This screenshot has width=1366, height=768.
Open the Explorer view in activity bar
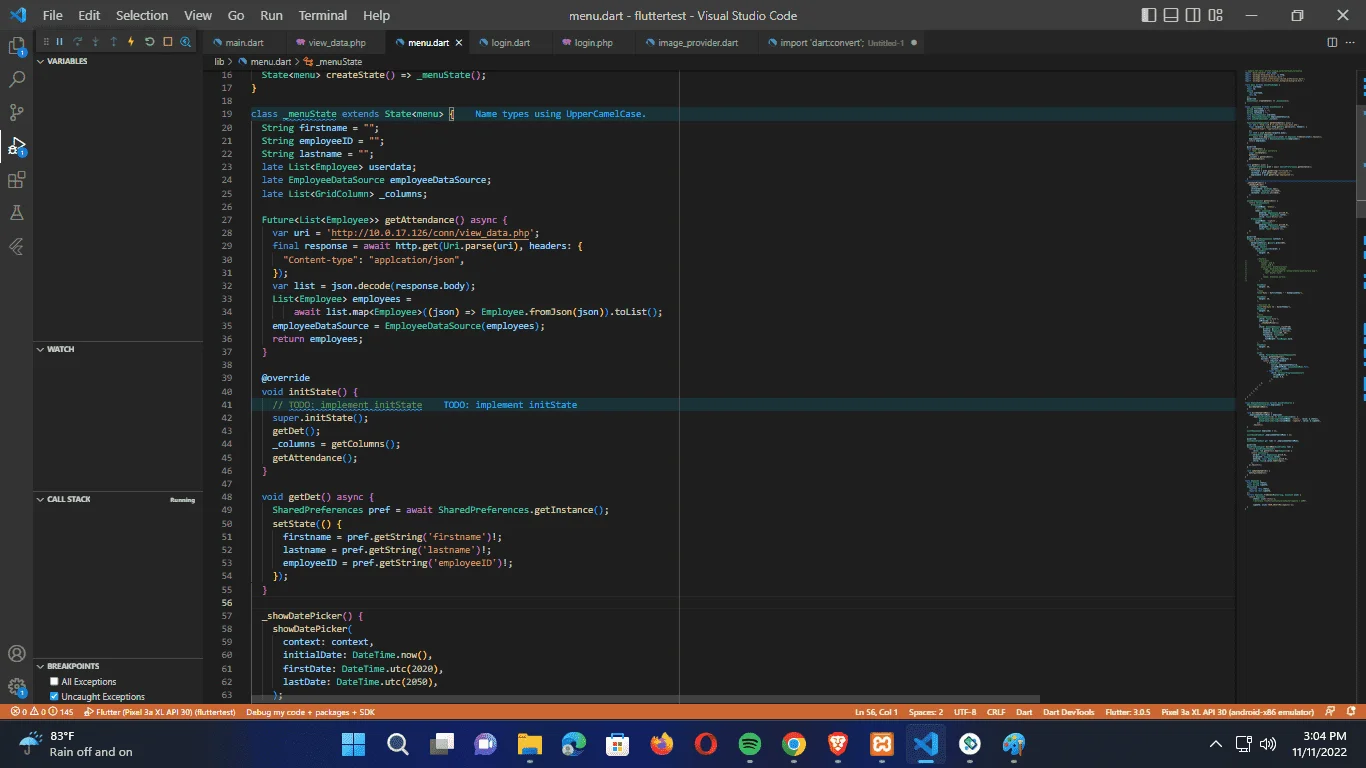coord(16,46)
